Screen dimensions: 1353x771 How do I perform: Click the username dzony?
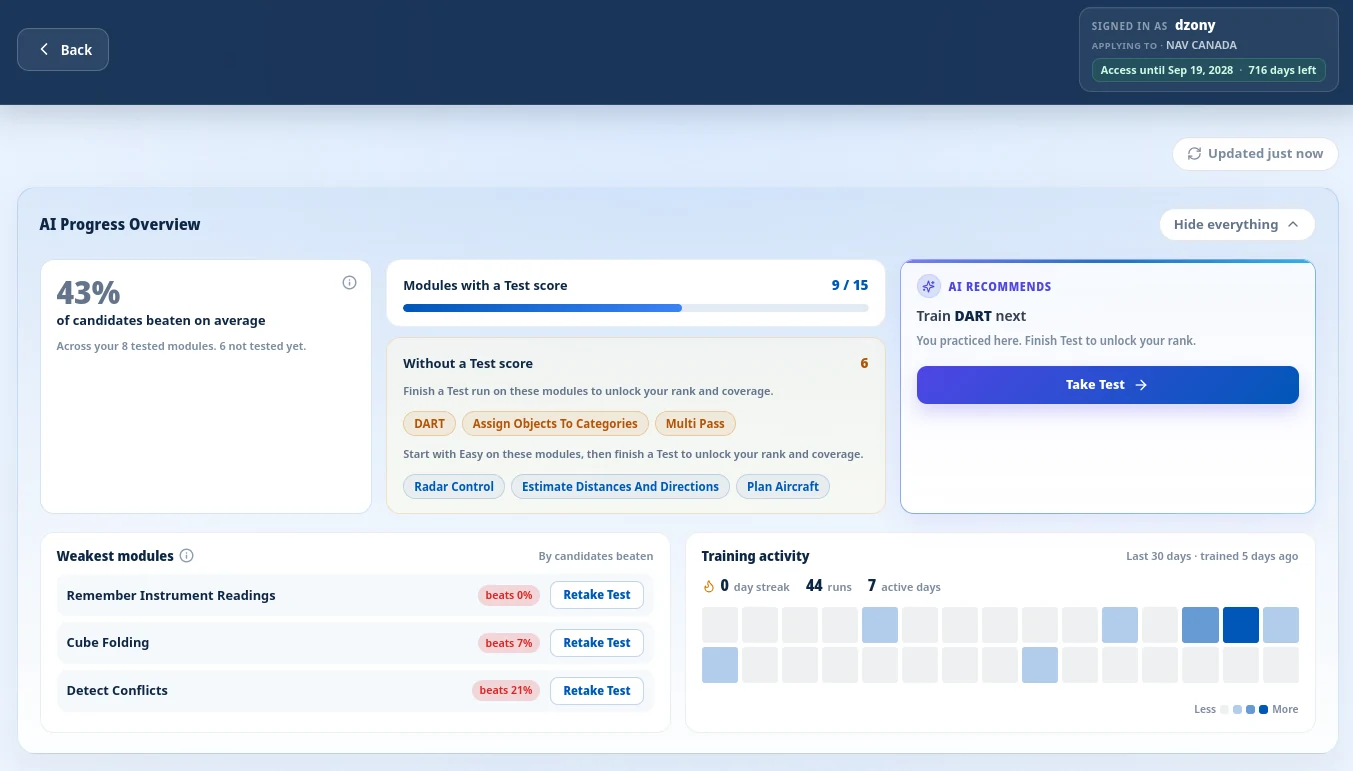(x=1195, y=26)
